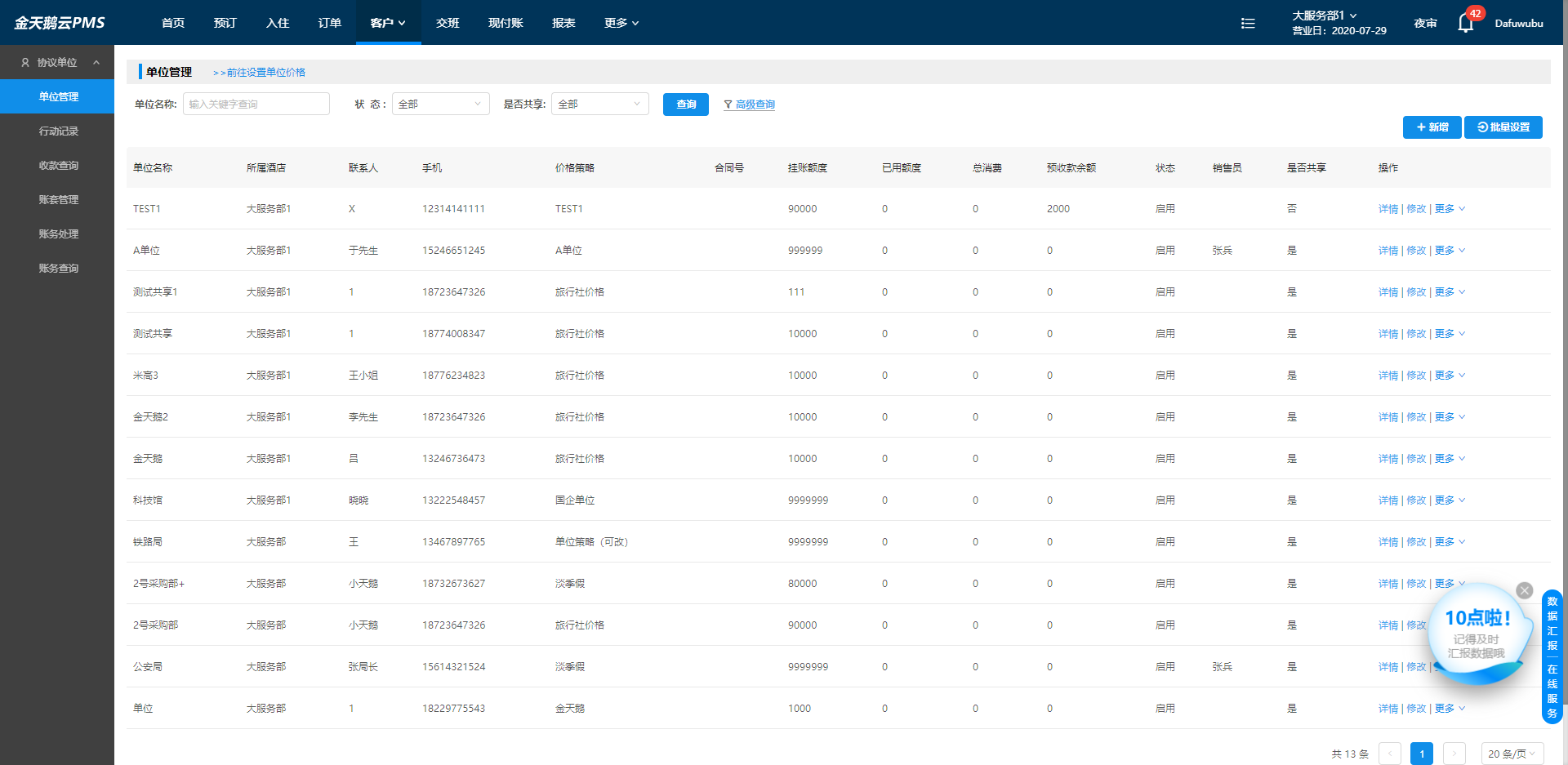Click the list menu icon in header

[1248, 24]
